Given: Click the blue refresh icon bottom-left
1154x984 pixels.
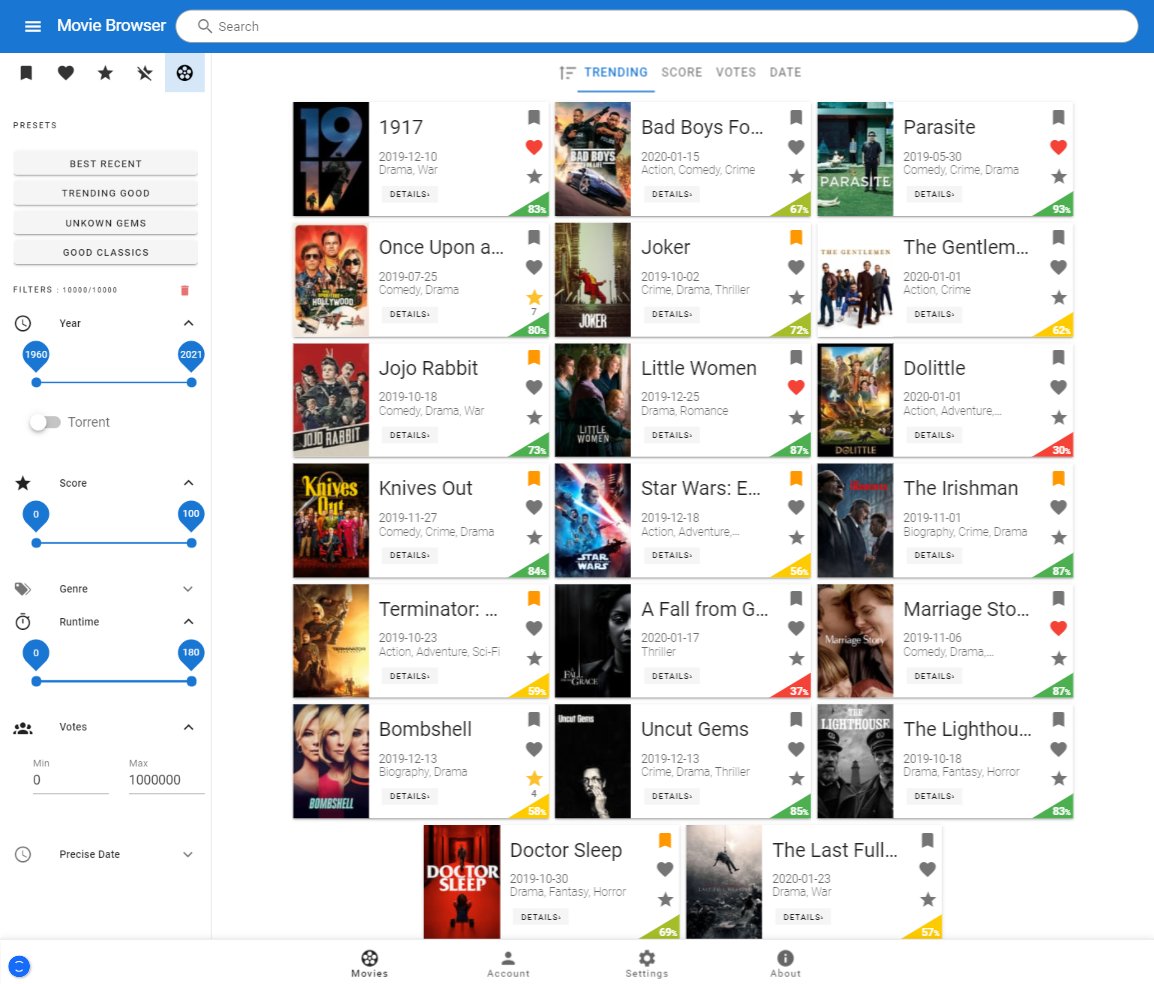Looking at the screenshot, I should (18, 966).
